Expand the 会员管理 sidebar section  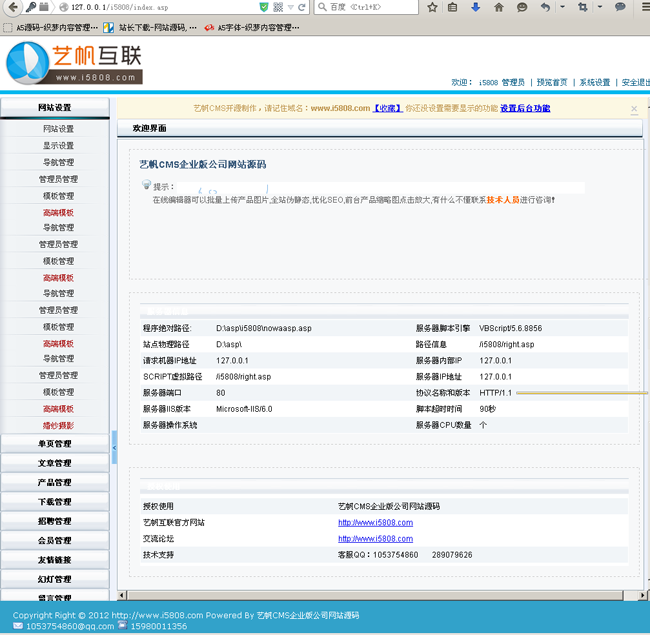point(55,540)
